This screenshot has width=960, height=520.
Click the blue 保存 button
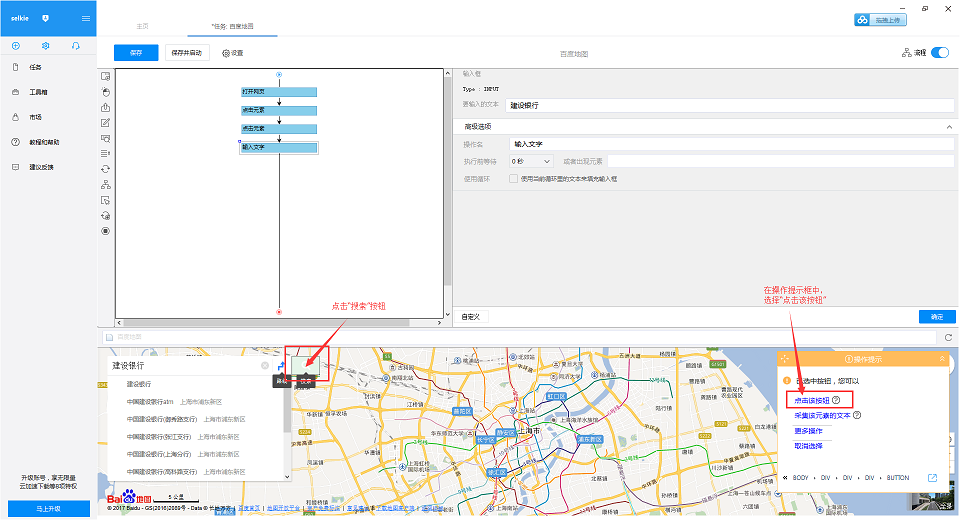point(136,53)
